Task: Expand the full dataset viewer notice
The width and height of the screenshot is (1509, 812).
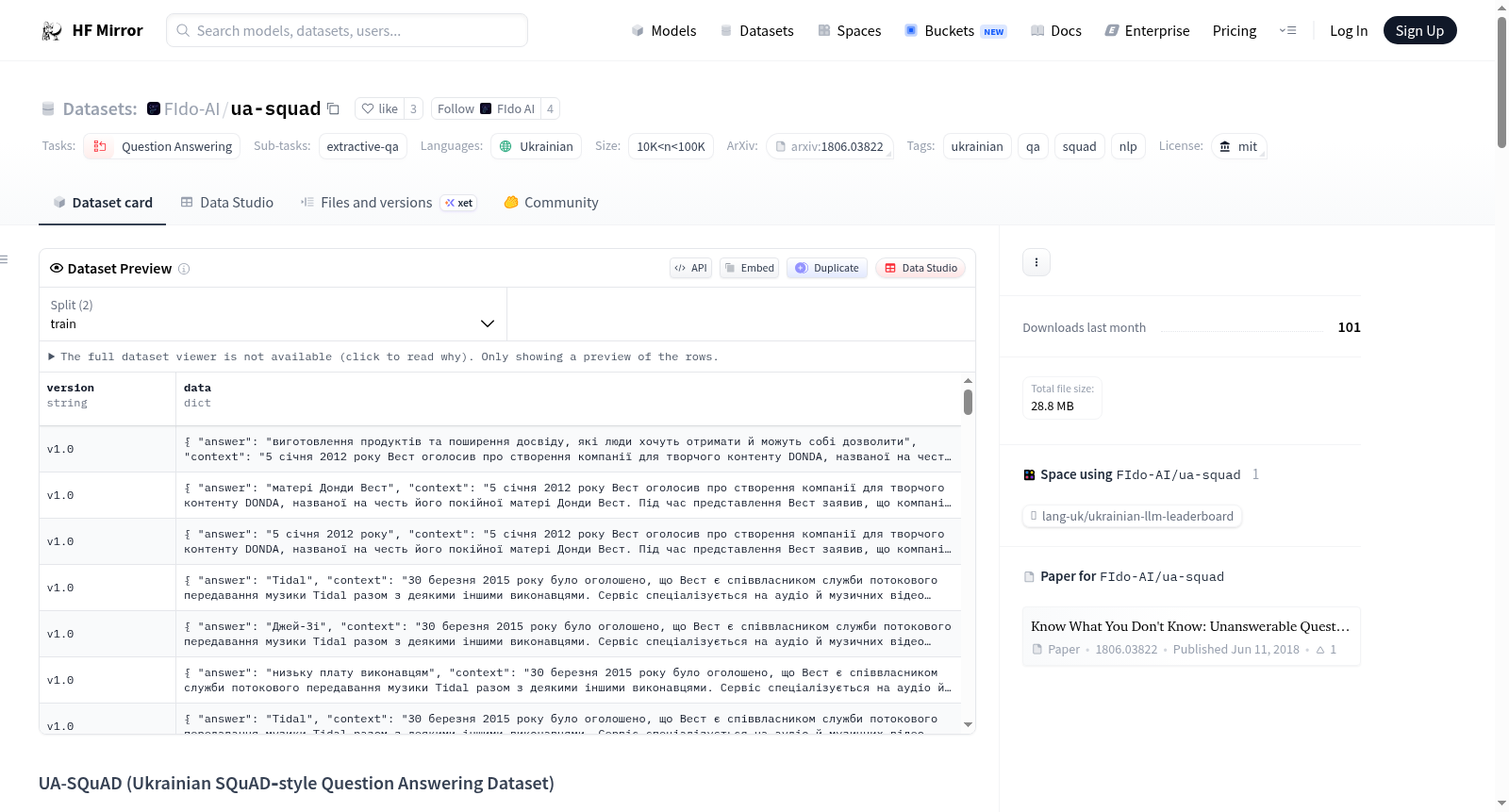Action: (383, 356)
